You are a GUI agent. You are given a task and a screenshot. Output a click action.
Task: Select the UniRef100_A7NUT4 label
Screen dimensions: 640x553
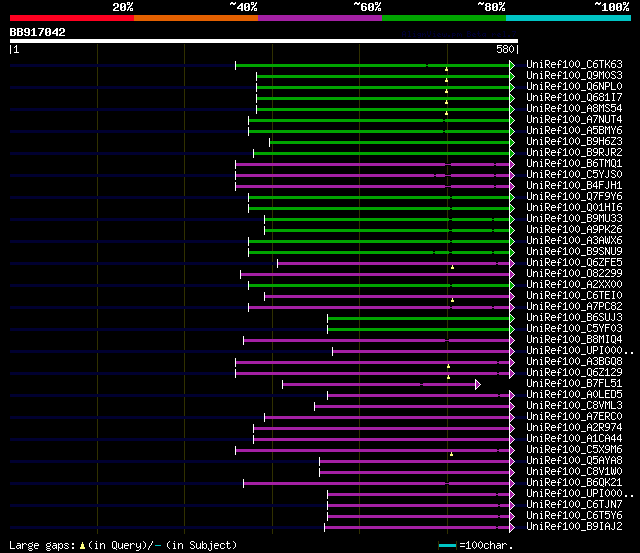[x=574, y=120]
